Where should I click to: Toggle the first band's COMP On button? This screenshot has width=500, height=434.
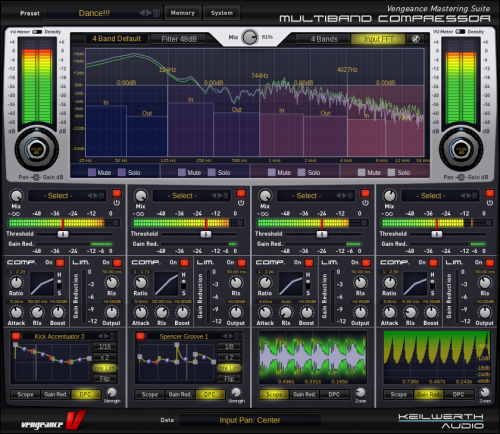[60, 263]
